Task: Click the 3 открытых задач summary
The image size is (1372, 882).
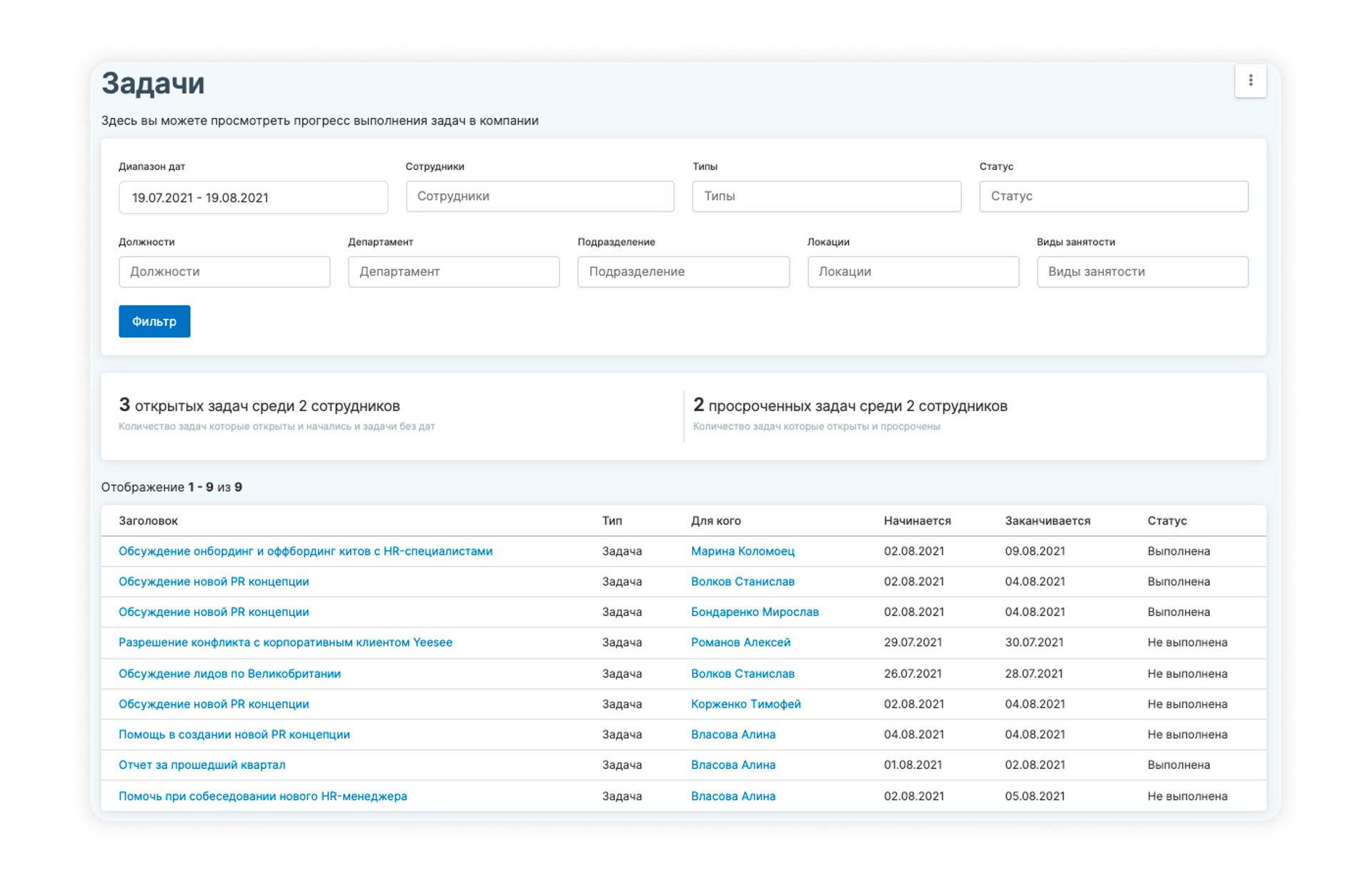Action: point(259,406)
